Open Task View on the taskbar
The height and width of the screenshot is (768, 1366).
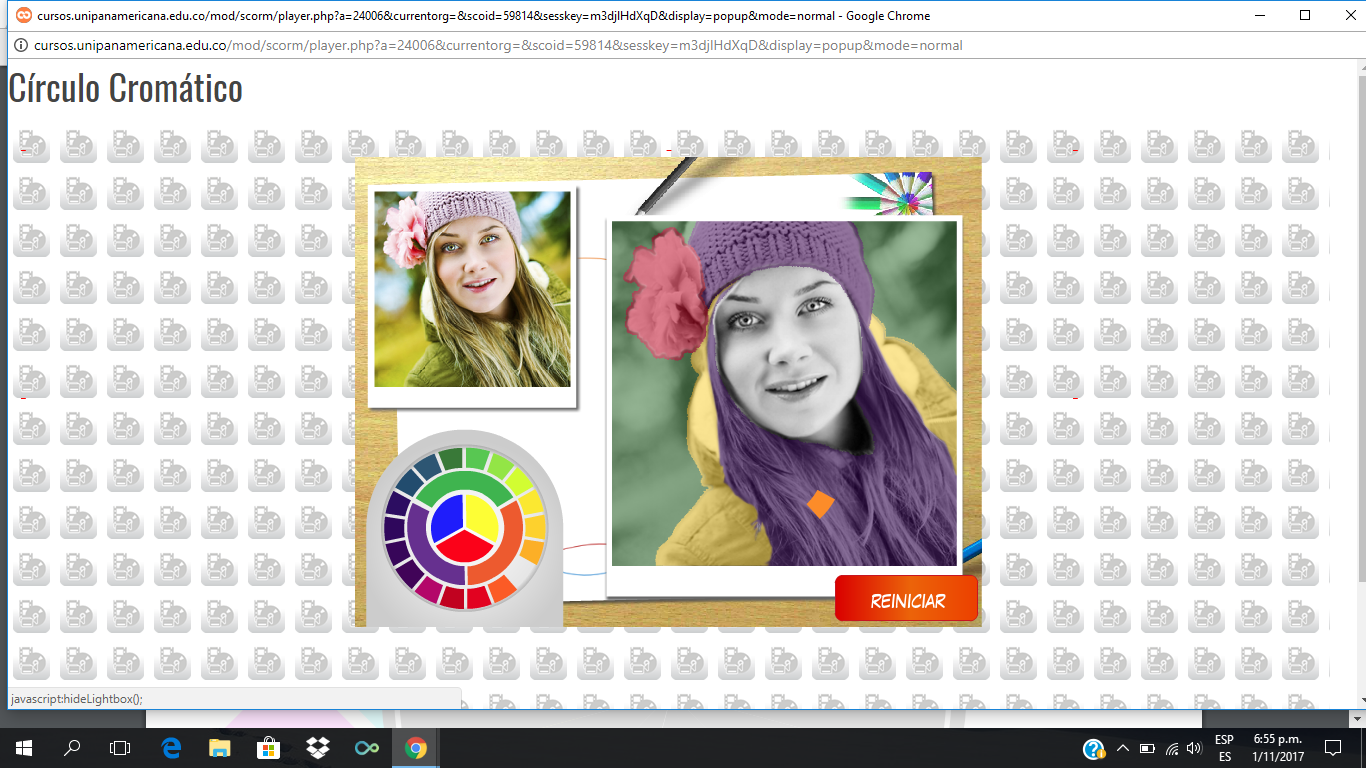120,748
